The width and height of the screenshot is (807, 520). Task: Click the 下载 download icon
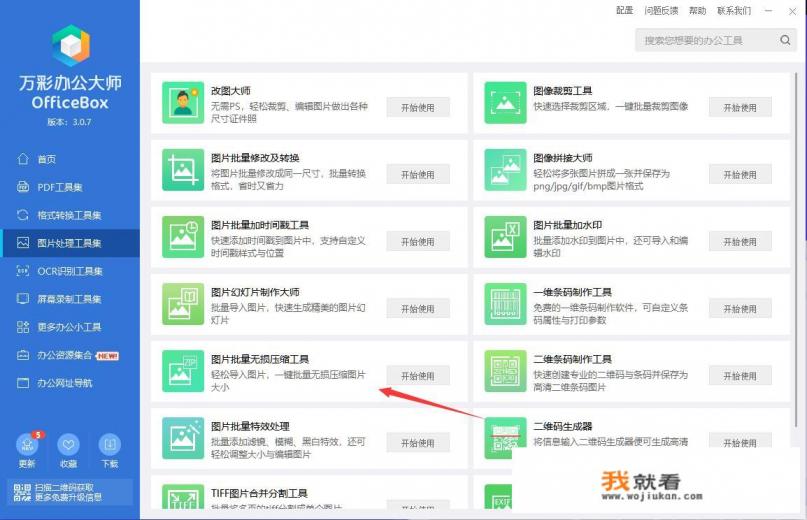coord(110,444)
